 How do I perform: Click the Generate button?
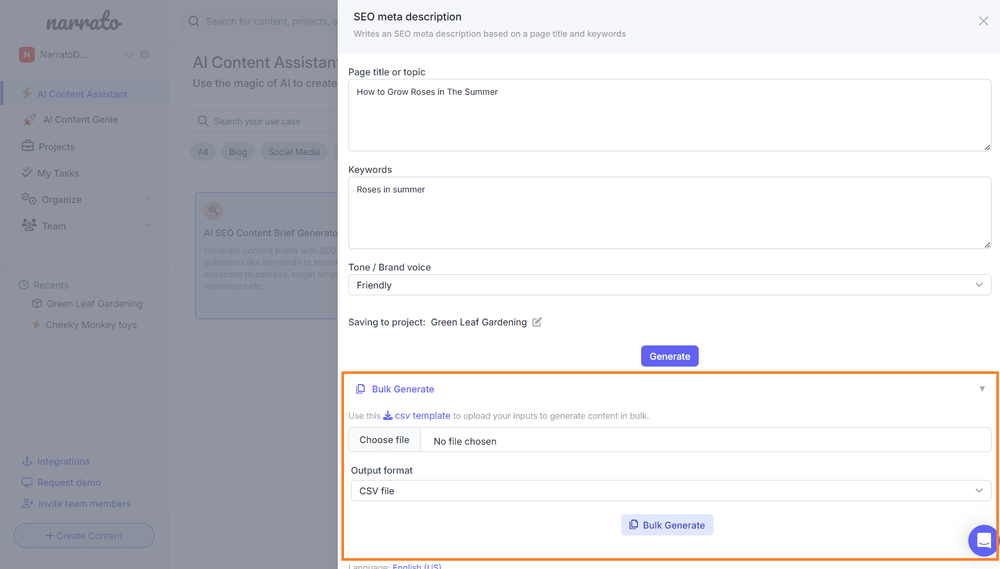point(670,356)
